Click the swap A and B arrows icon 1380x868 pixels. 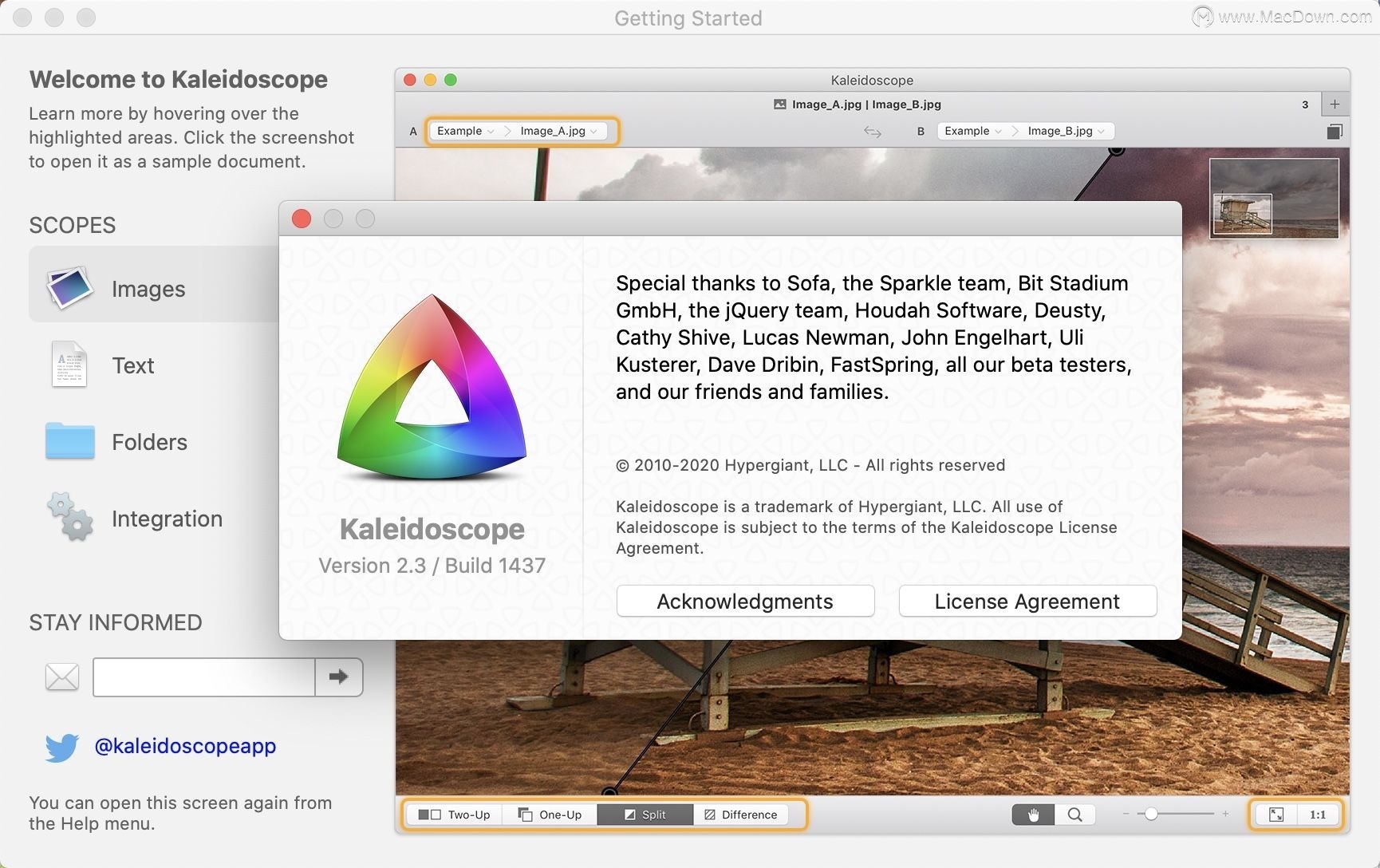(x=873, y=132)
